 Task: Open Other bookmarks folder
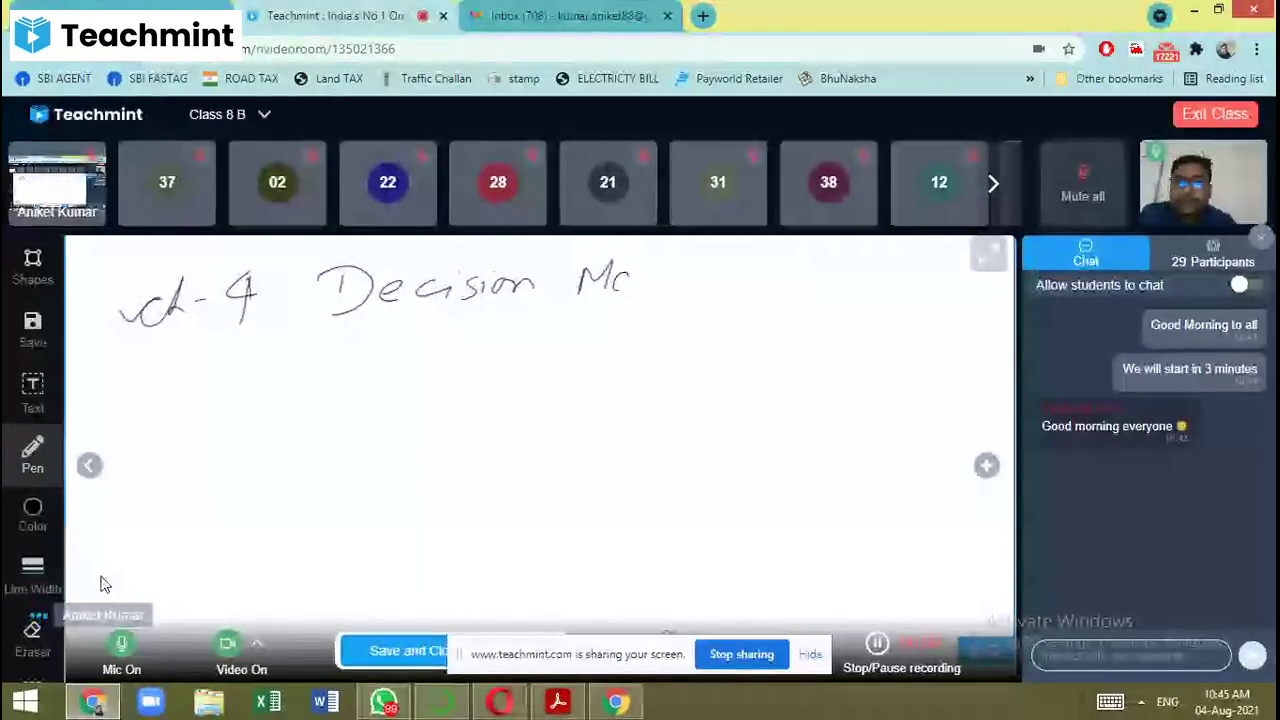1108,78
